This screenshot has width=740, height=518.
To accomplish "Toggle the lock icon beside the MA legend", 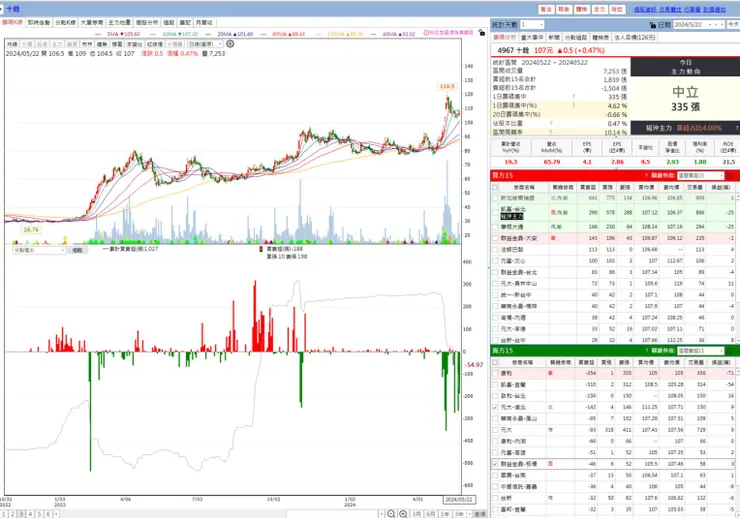I will [481, 33].
